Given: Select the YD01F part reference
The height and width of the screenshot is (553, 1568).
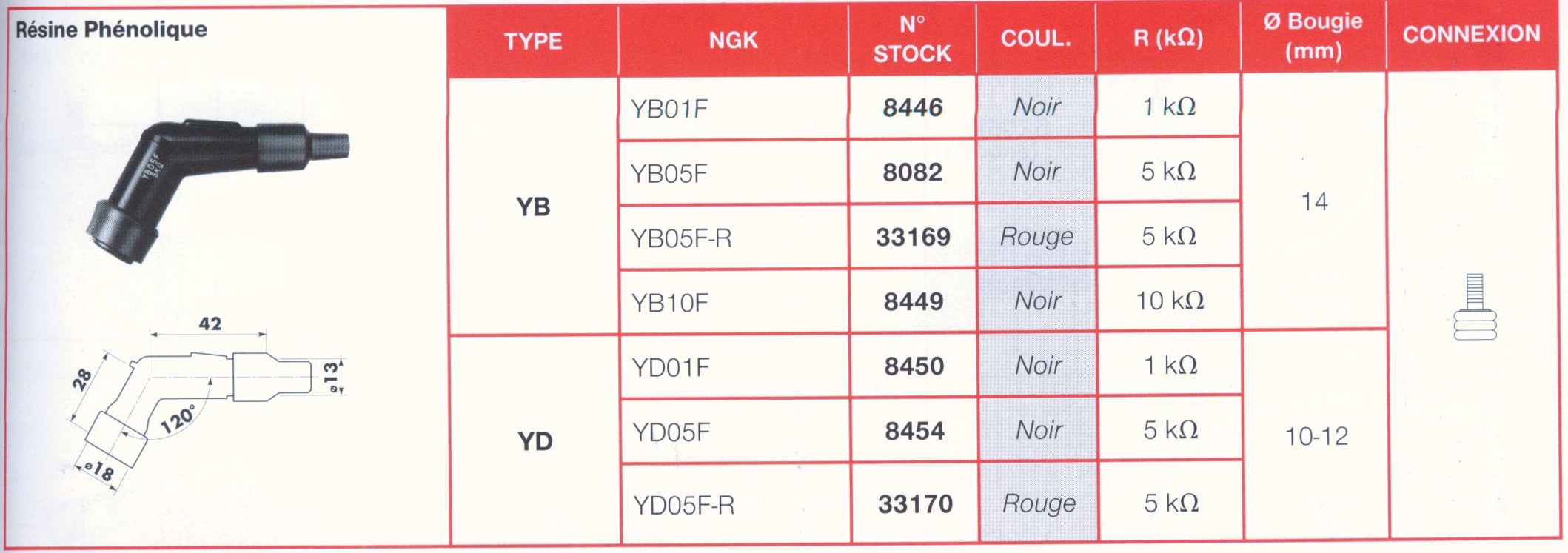Looking at the screenshot, I should coord(671,367).
